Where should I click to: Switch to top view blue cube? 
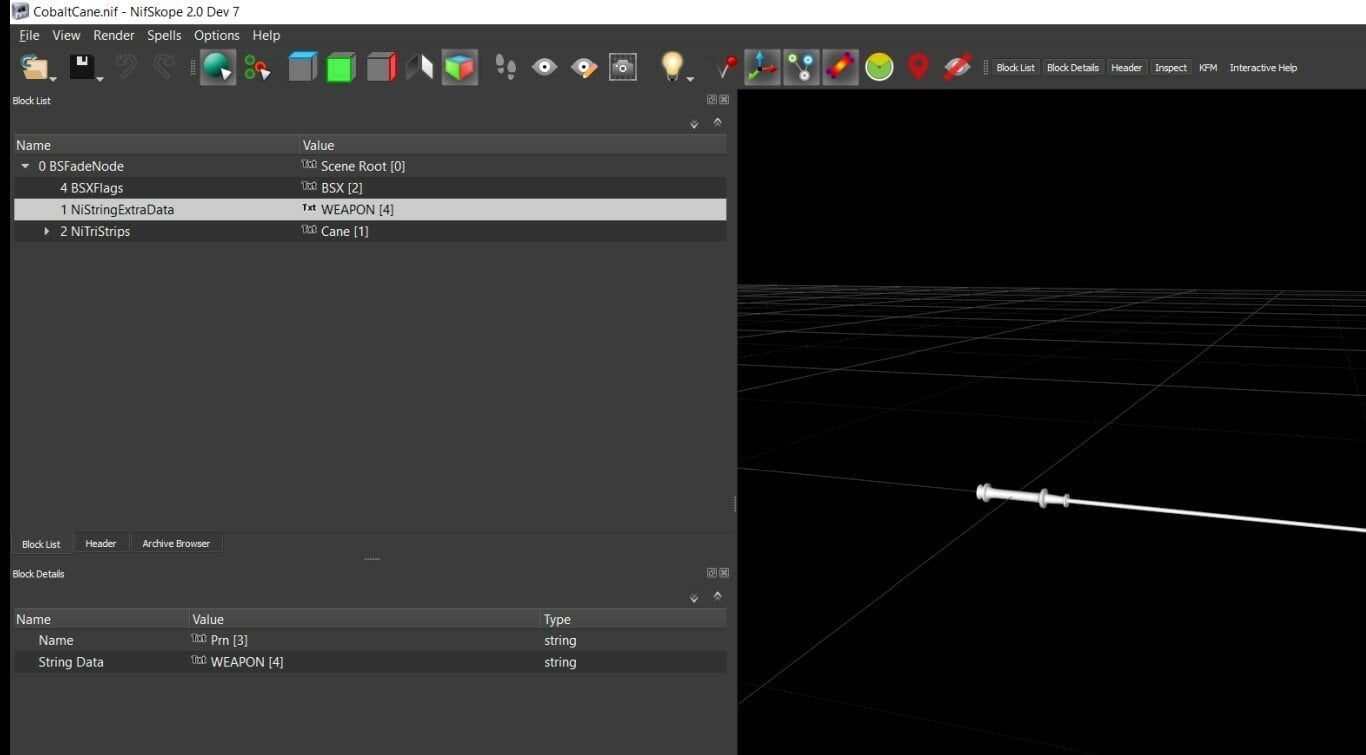[302, 67]
